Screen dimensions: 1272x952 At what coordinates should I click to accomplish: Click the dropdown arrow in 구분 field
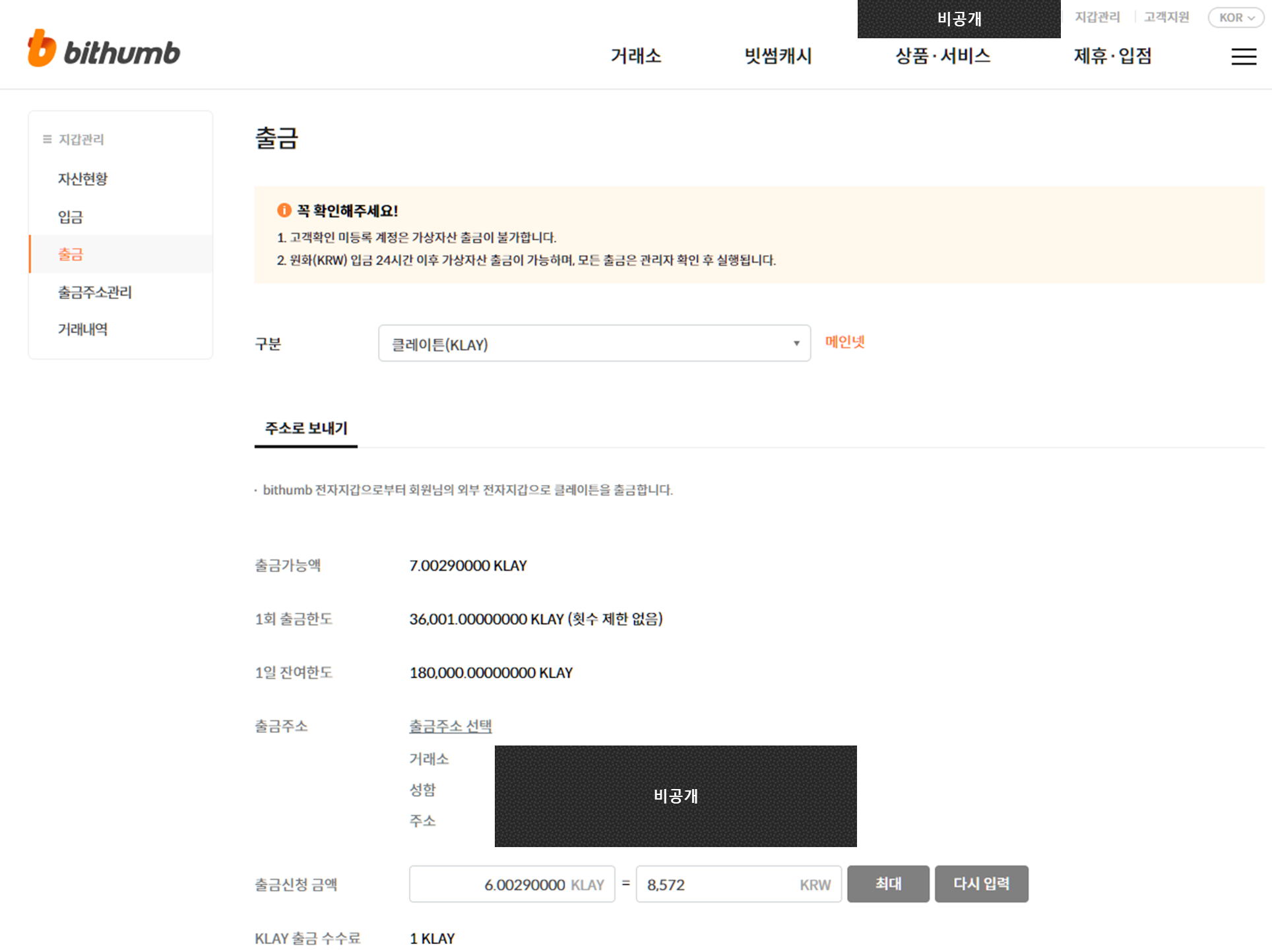point(796,344)
